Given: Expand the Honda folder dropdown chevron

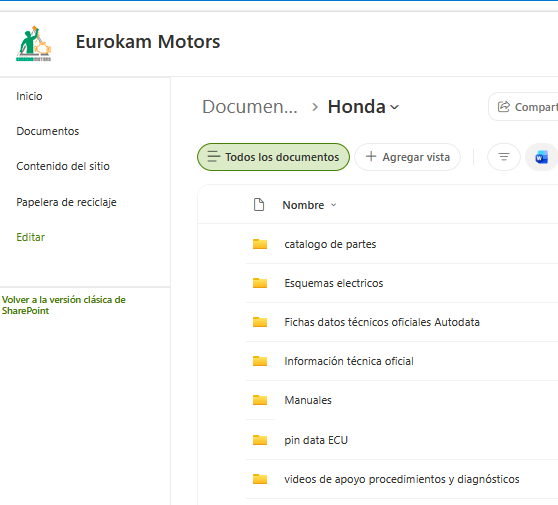Looking at the screenshot, I should click(x=394, y=107).
